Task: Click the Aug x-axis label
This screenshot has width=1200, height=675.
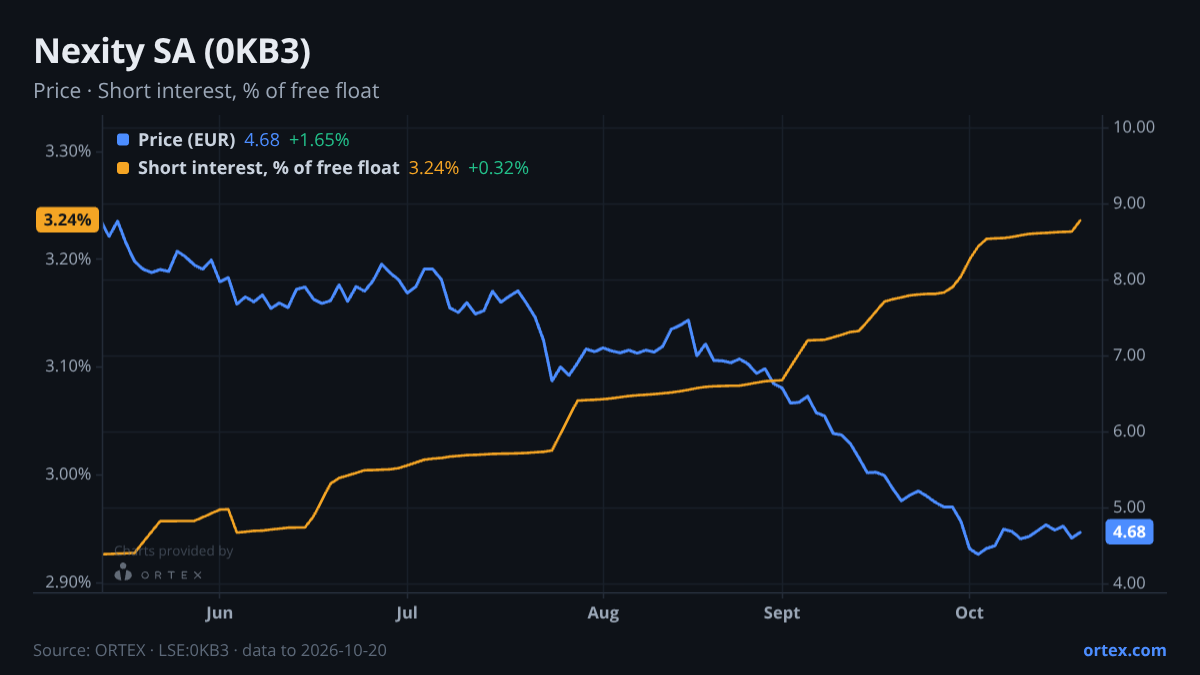Action: 603,612
